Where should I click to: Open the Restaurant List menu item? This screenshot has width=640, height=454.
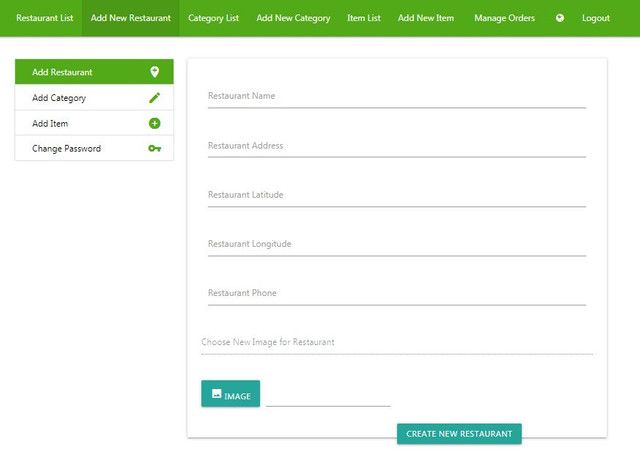[x=44, y=18]
